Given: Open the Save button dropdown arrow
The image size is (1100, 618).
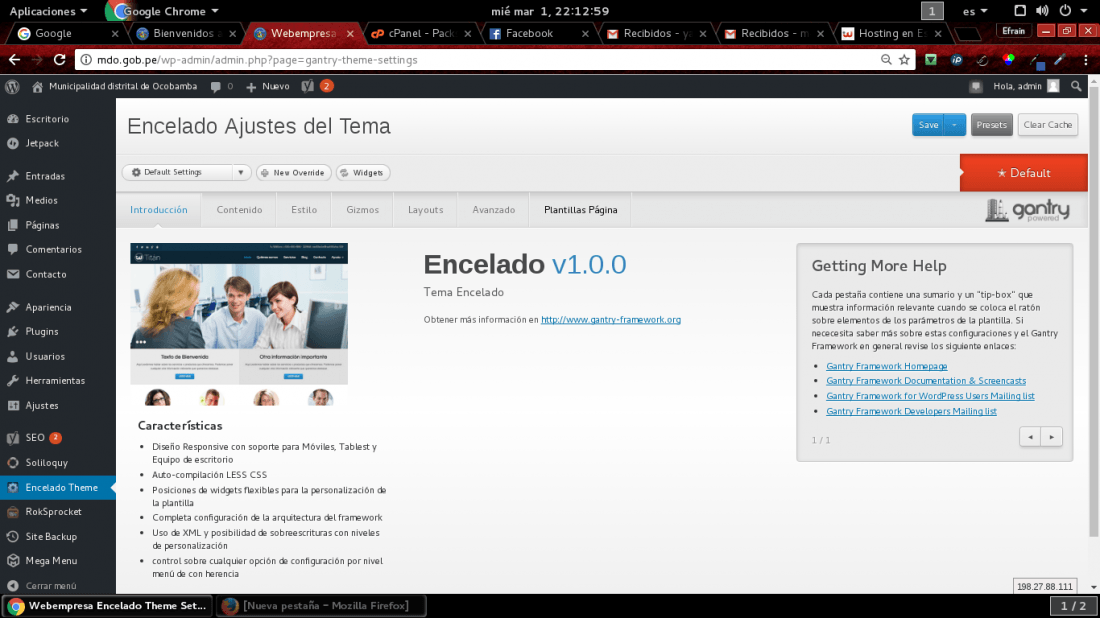Looking at the screenshot, I should [955, 125].
